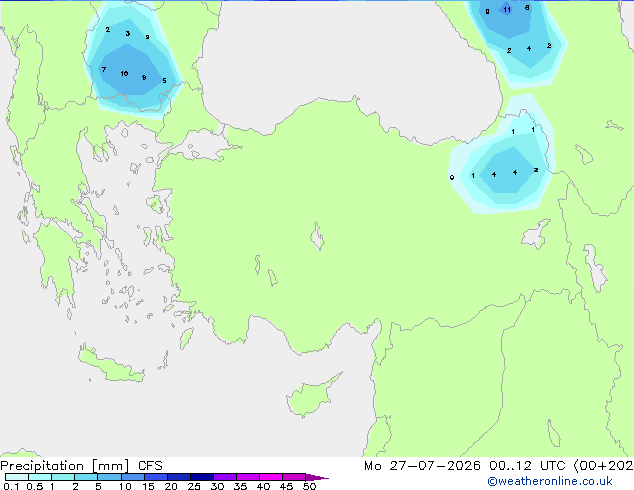Click the 10–15 mm legend color swatch

point(133,477)
